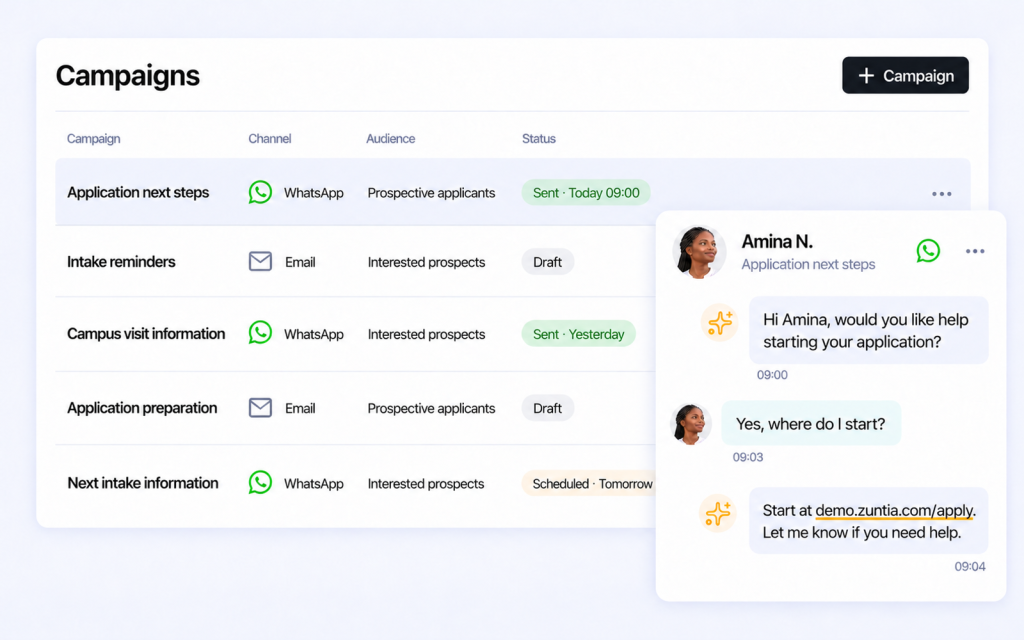The height and width of the screenshot is (640, 1024).
Task: Open the demo.zuntia.com/apply link
Action: [x=894, y=511]
